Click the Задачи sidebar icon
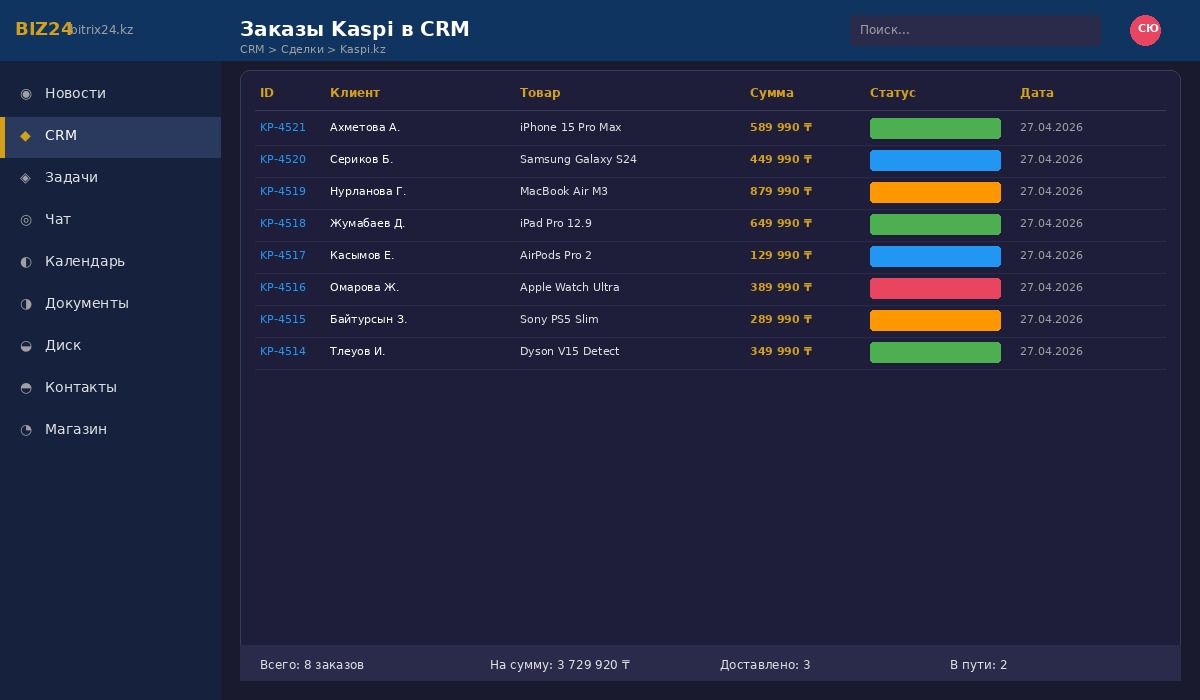The width and height of the screenshot is (1200, 700). point(26,178)
